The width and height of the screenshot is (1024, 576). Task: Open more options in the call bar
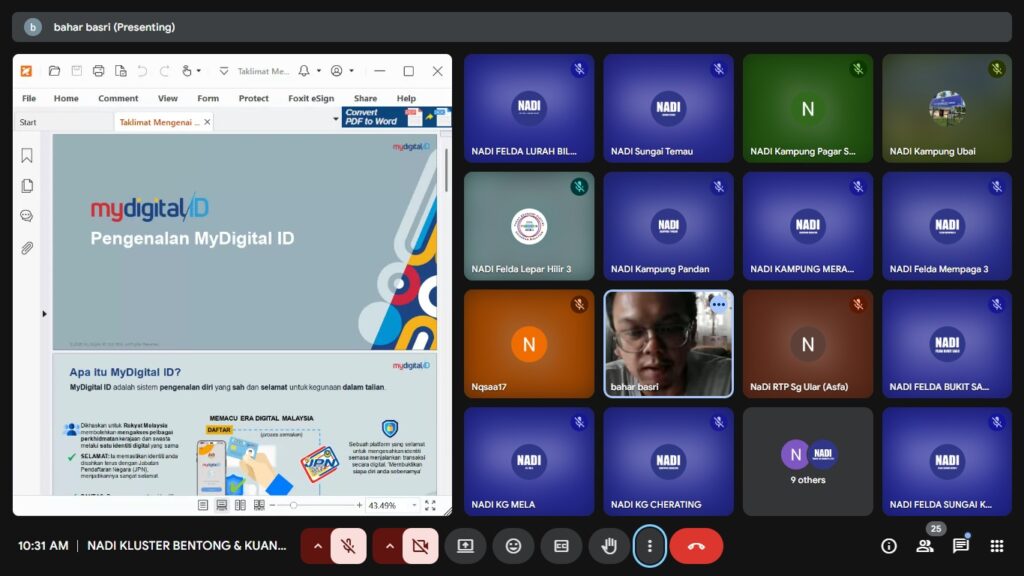point(649,545)
